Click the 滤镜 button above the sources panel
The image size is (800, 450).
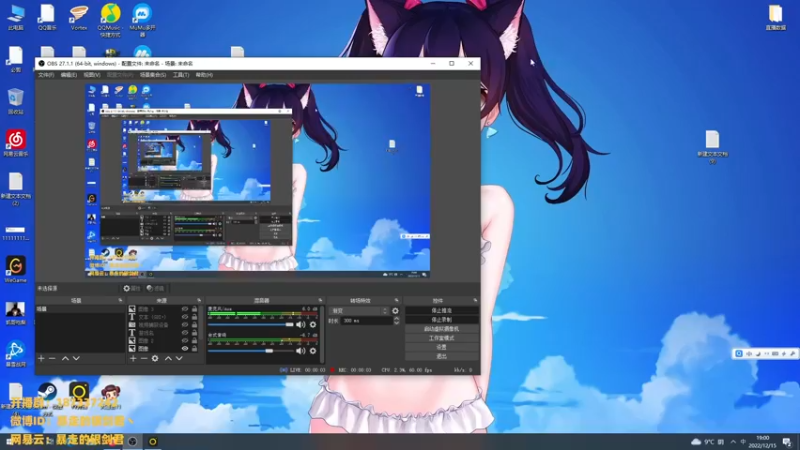[156, 289]
